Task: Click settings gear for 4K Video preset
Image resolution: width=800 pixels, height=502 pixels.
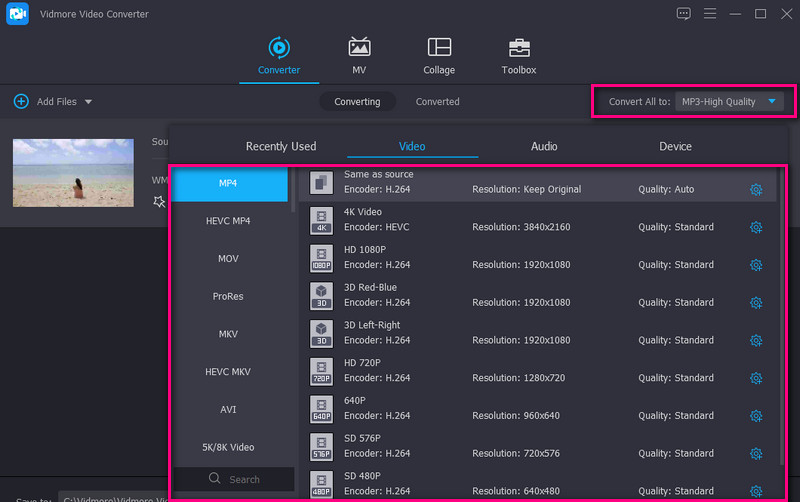Action: (x=756, y=227)
